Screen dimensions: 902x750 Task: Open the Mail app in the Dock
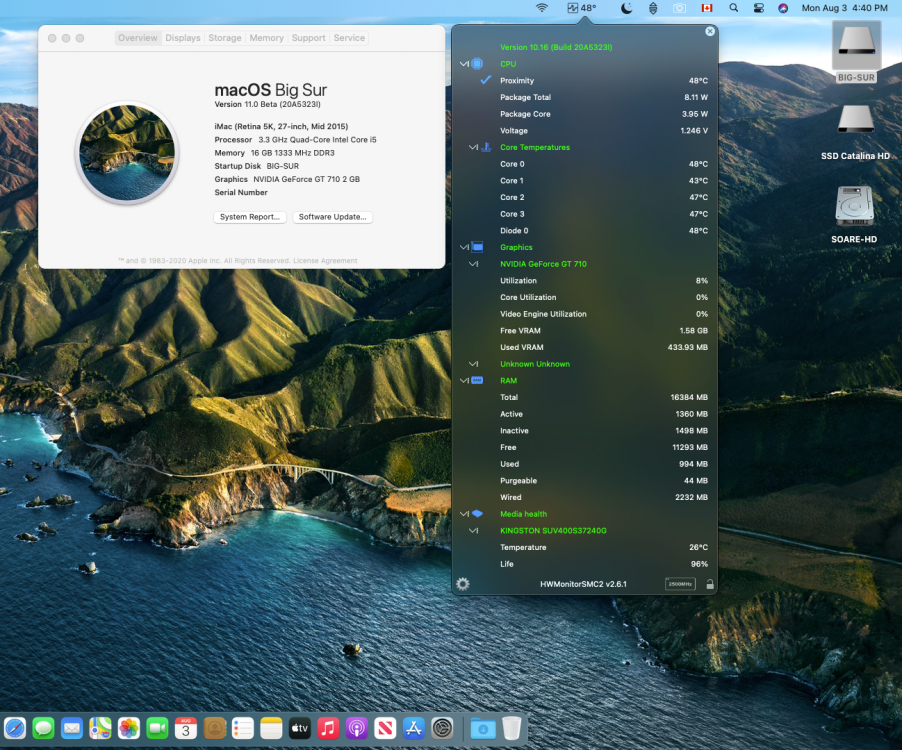click(72, 728)
